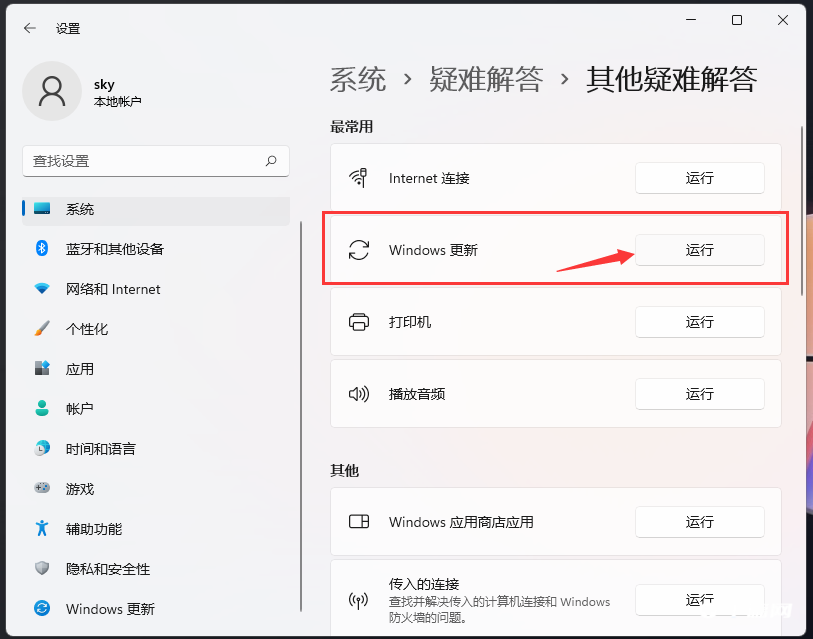Select the Wi-Fi icon beside Internet 连接

[359, 178]
